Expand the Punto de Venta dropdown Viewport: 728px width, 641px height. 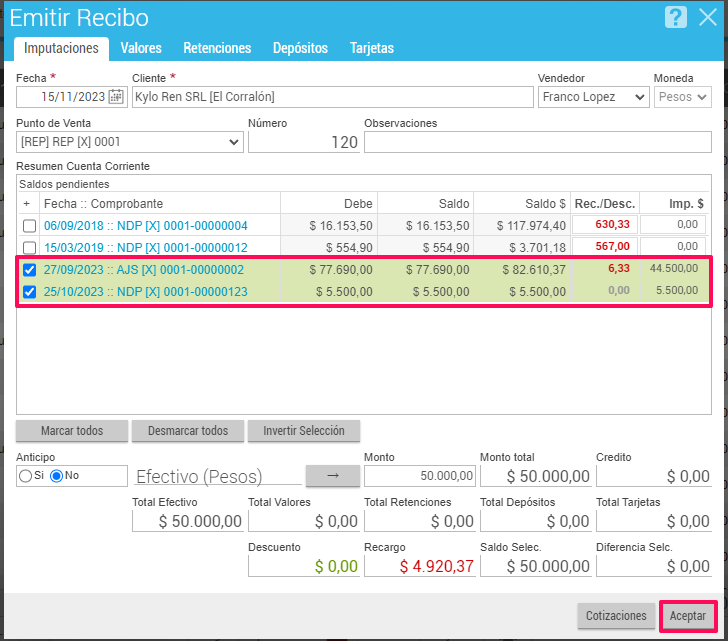point(130,142)
